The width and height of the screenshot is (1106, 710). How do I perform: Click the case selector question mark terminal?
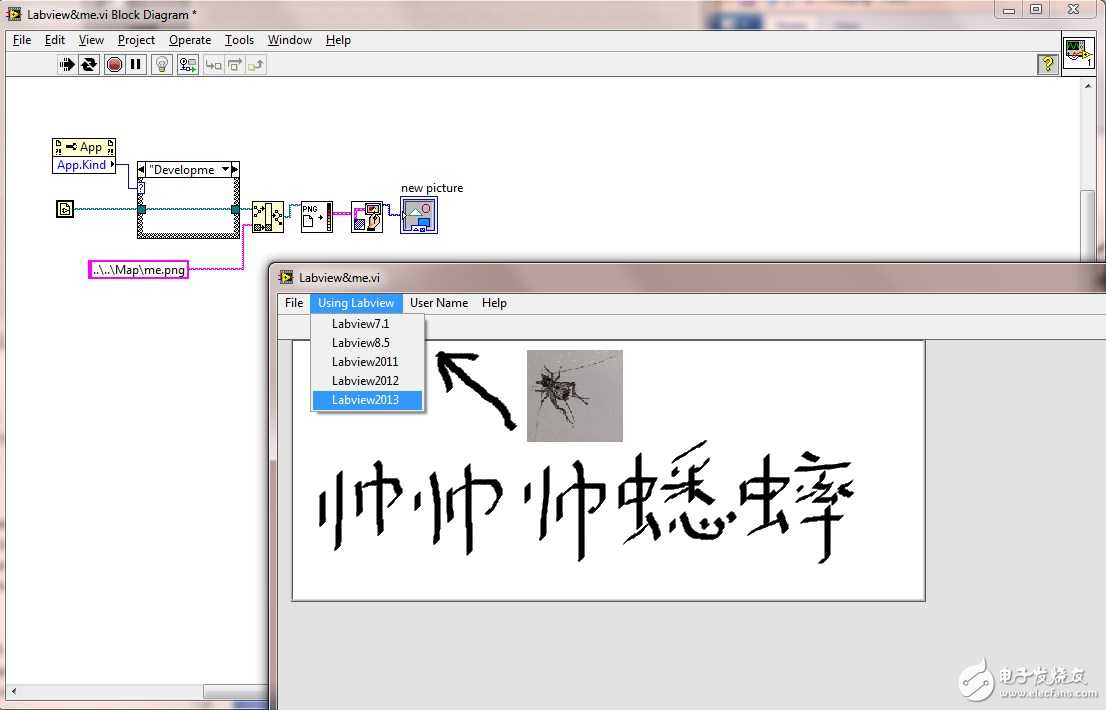click(x=141, y=188)
